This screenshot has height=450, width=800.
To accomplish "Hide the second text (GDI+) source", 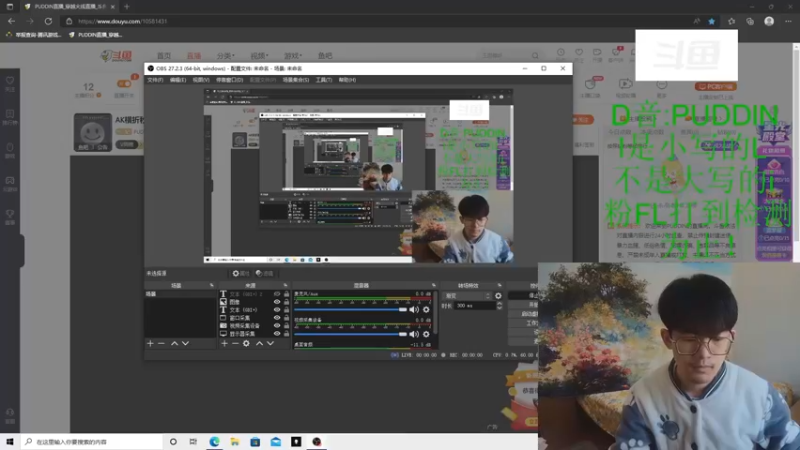I will coord(277,310).
